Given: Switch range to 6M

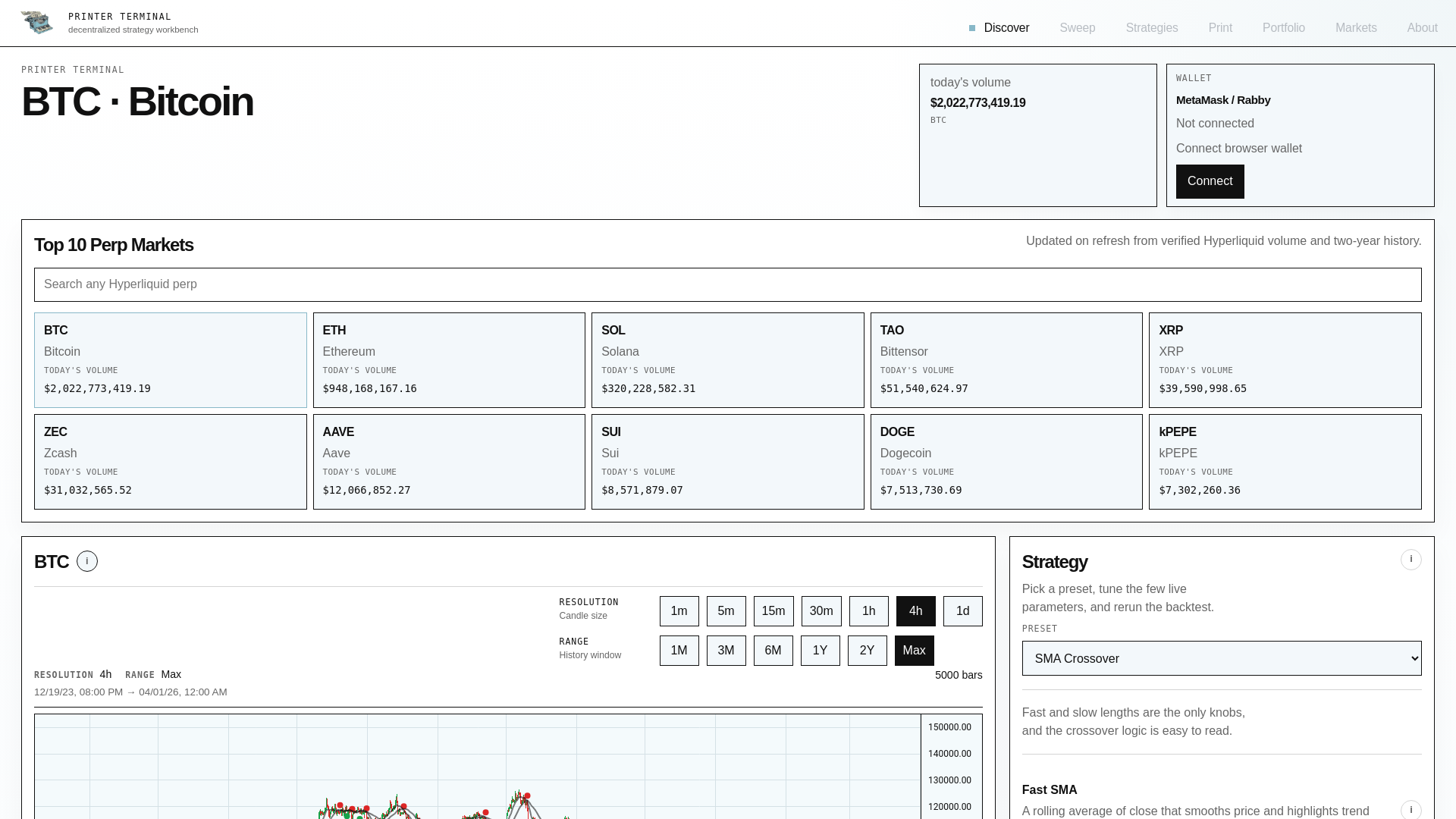Looking at the screenshot, I should click(x=773, y=651).
